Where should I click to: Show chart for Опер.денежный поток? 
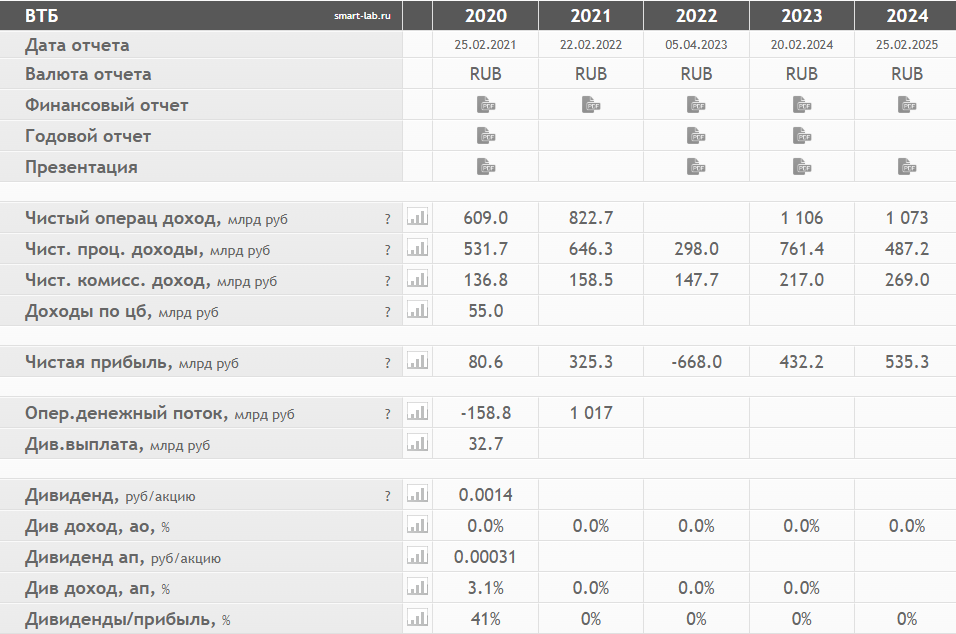(418, 412)
